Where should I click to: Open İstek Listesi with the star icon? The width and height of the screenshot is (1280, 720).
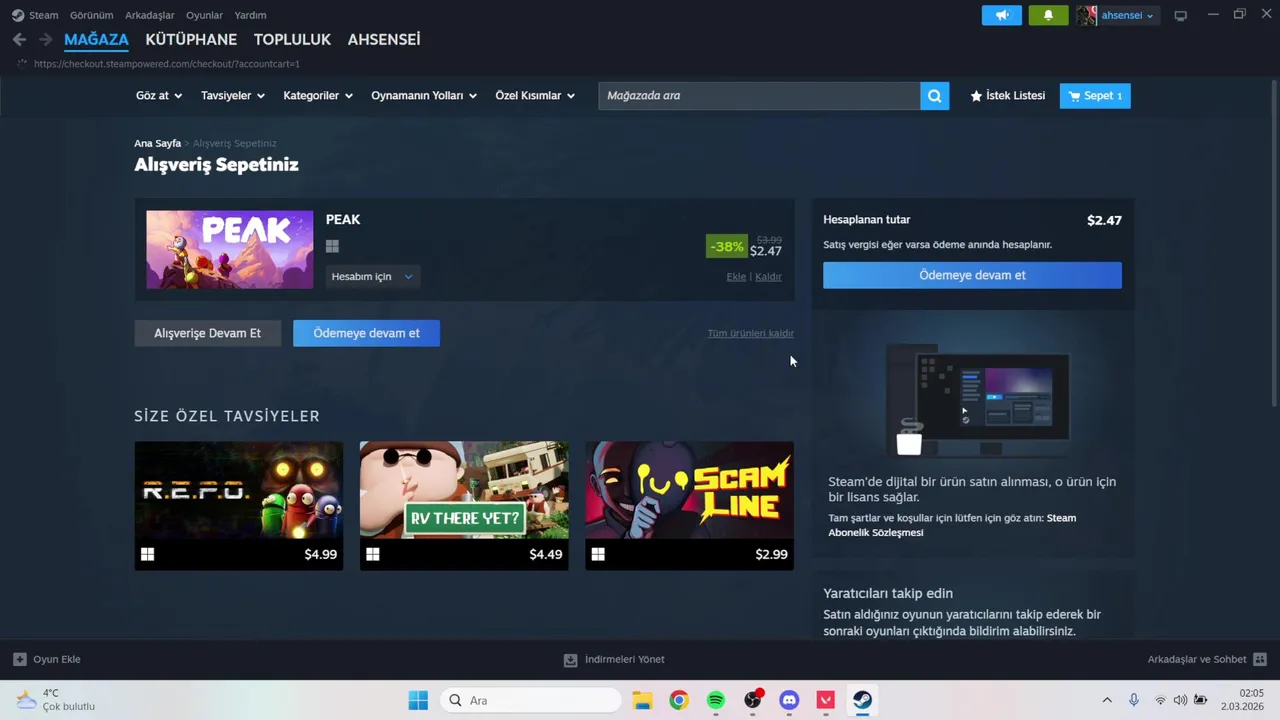pyautogui.click(x=1007, y=96)
